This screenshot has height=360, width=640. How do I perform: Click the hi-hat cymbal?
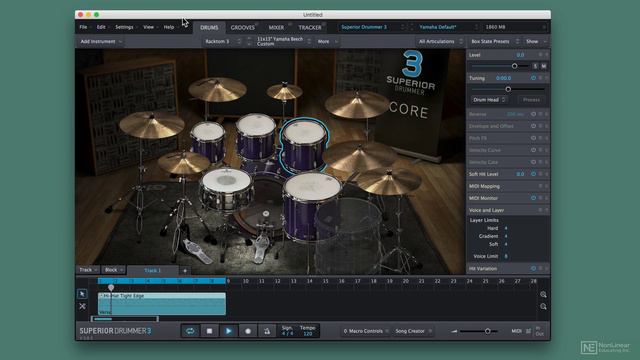coord(184,162)
